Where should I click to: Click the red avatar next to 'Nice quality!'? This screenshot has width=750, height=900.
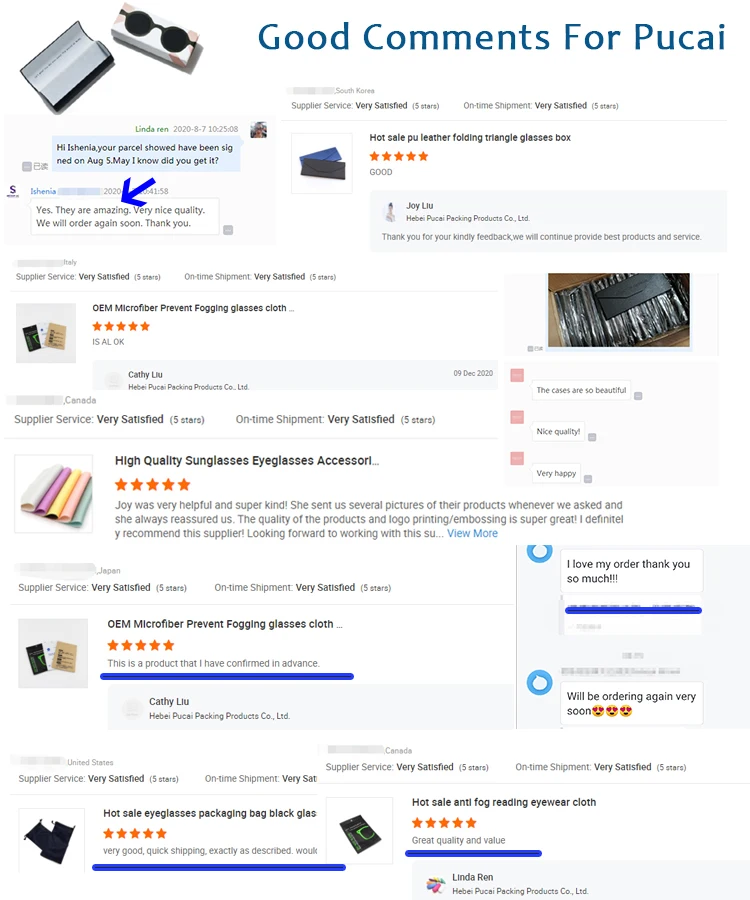point(517,417)
